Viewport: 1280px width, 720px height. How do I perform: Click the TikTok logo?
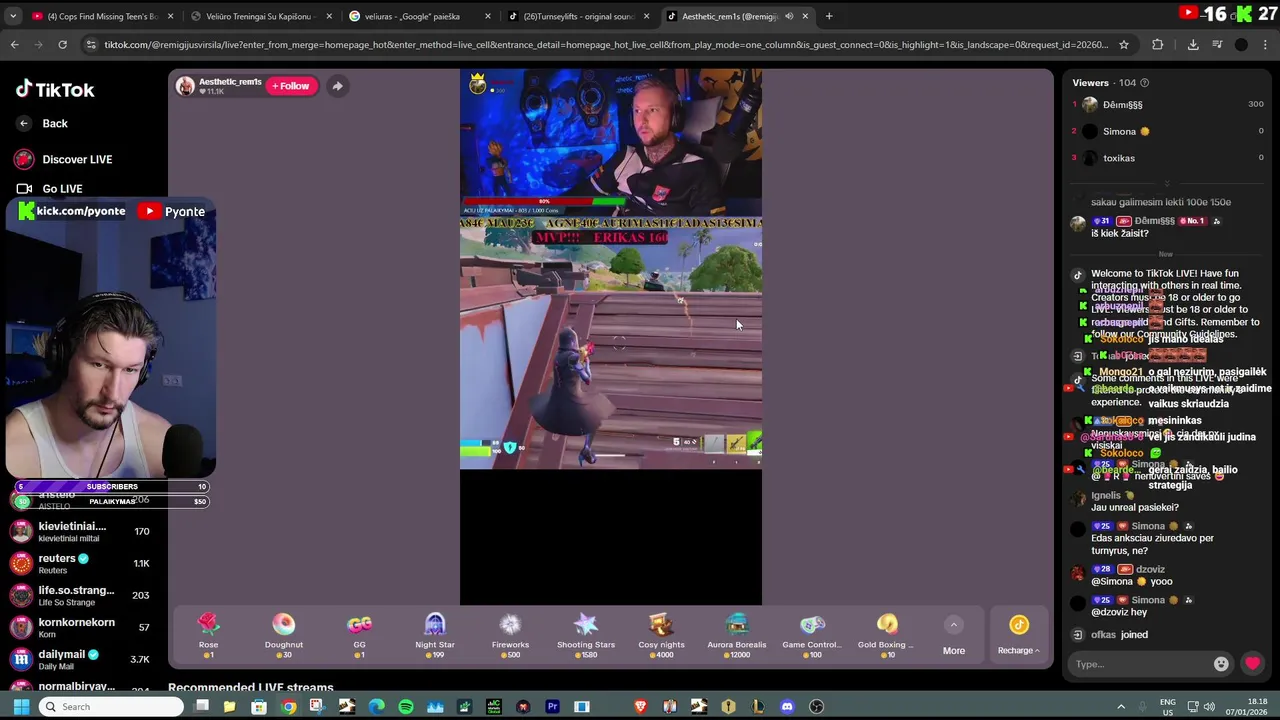55,89
